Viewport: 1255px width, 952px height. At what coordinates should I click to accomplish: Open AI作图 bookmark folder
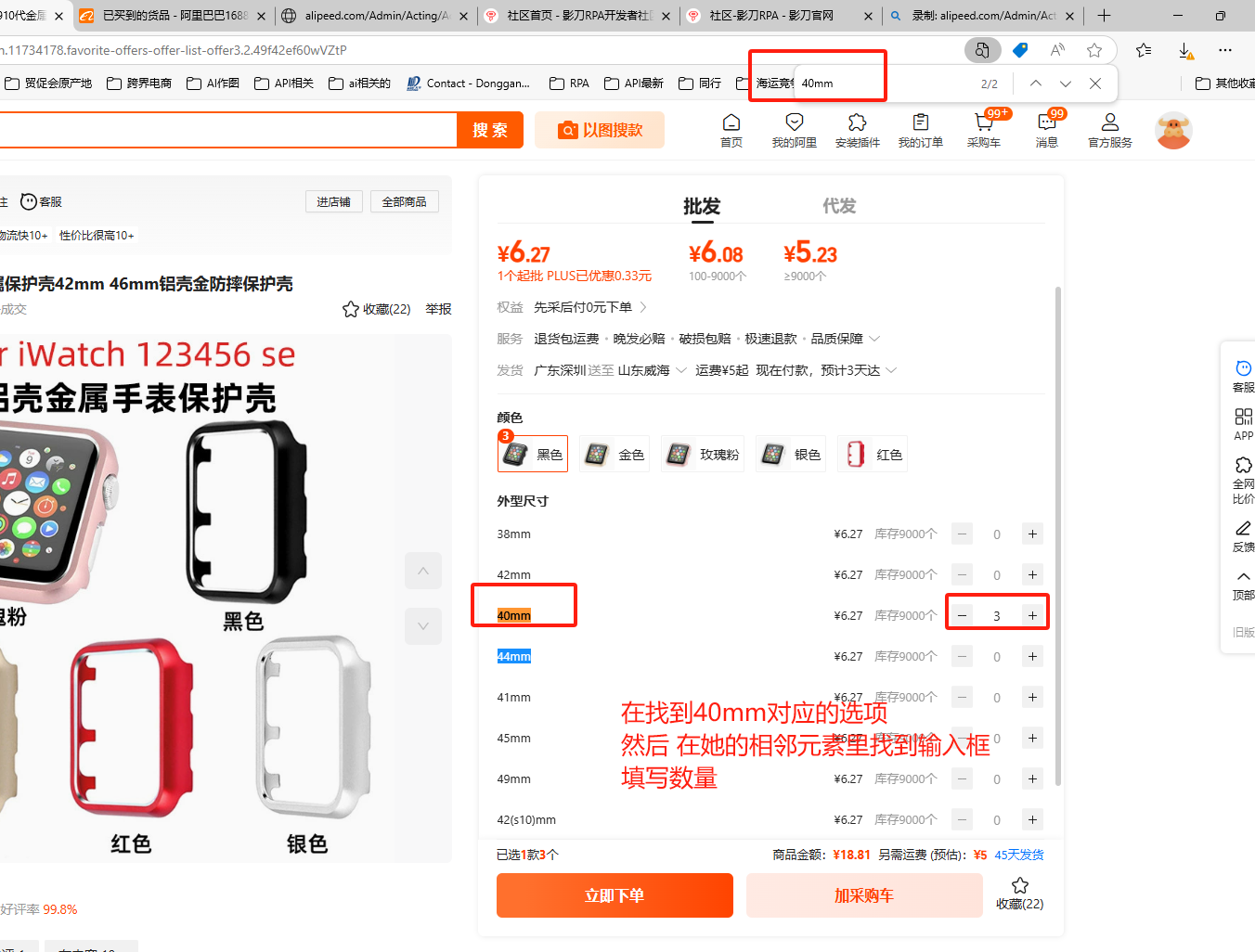click(x=213, y=84)
